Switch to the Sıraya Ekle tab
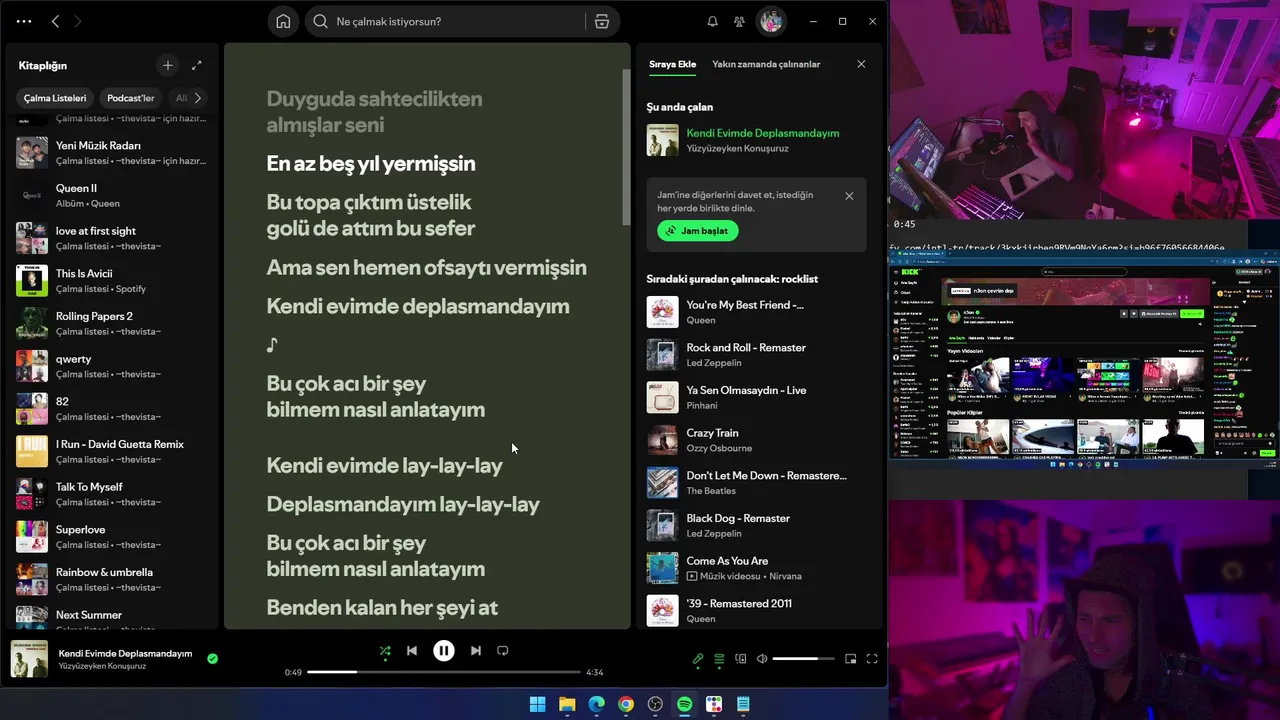 pos(672,64)
